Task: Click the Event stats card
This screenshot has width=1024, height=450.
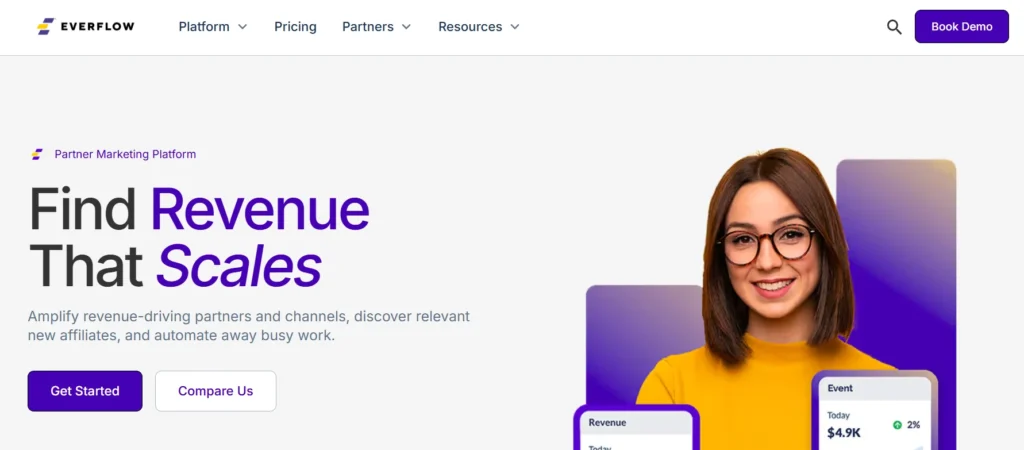Action: click(x=874, y=411)
